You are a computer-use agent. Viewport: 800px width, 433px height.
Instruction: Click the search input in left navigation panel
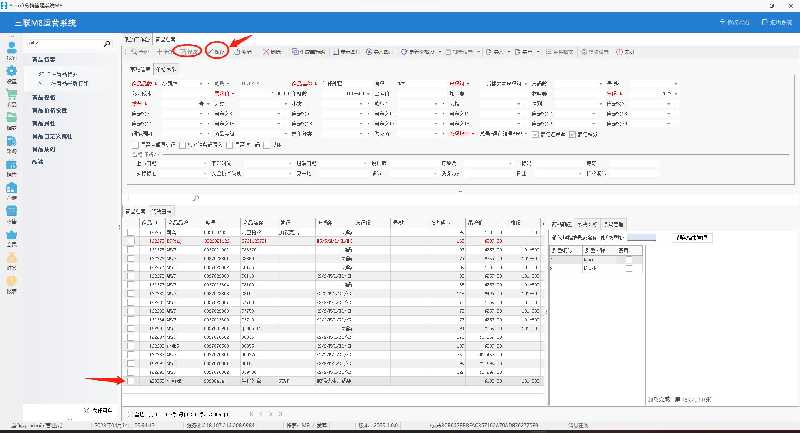[x=62, y=45]
